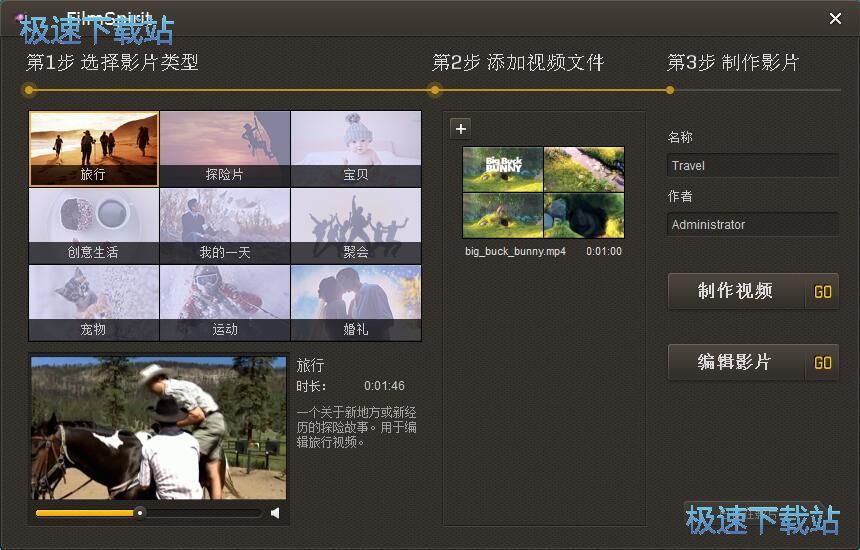Jump to step 1 marker on timeline

[29, 90]
